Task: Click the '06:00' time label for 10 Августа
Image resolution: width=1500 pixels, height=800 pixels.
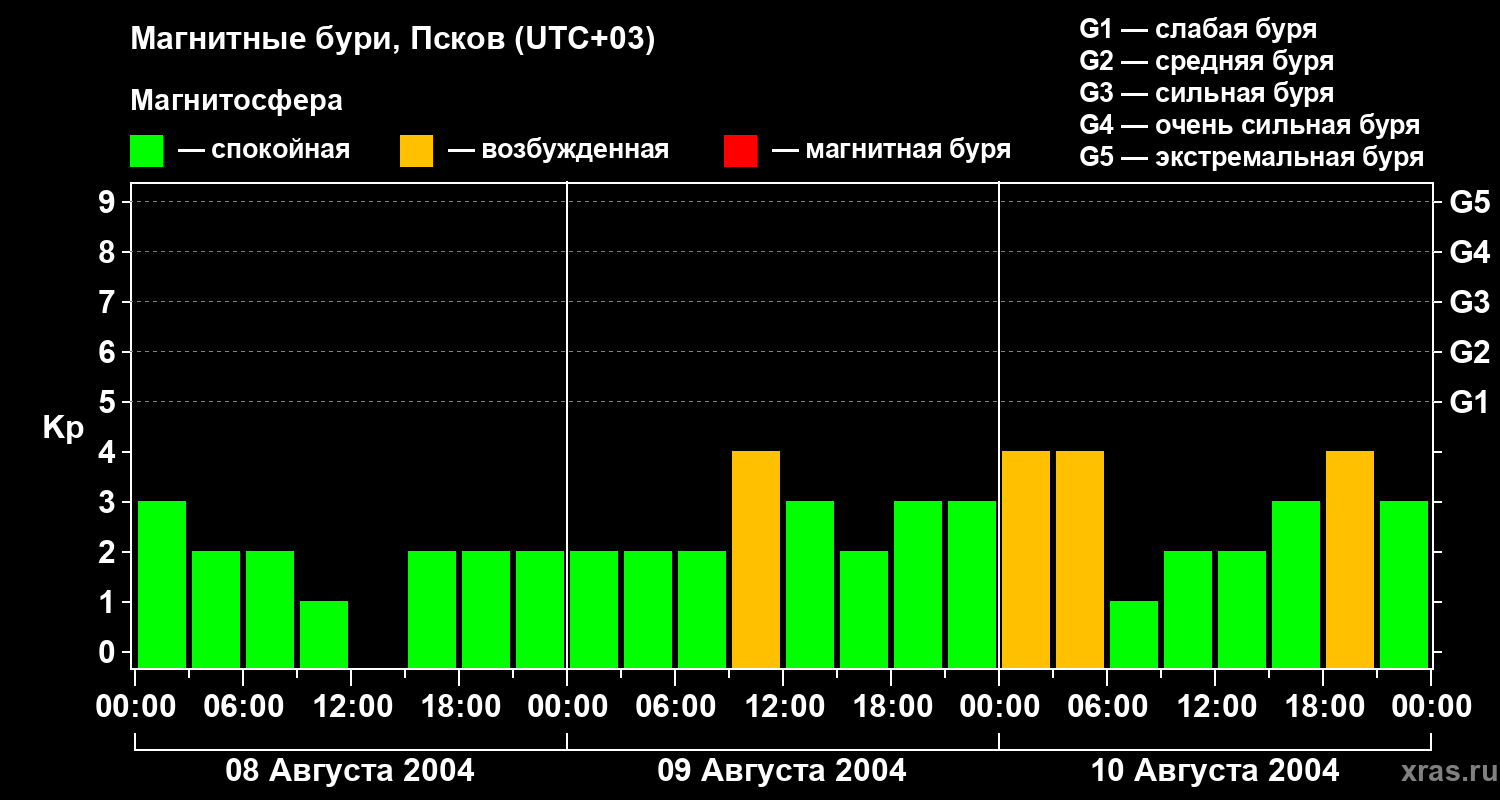Action: point(1107,706)
